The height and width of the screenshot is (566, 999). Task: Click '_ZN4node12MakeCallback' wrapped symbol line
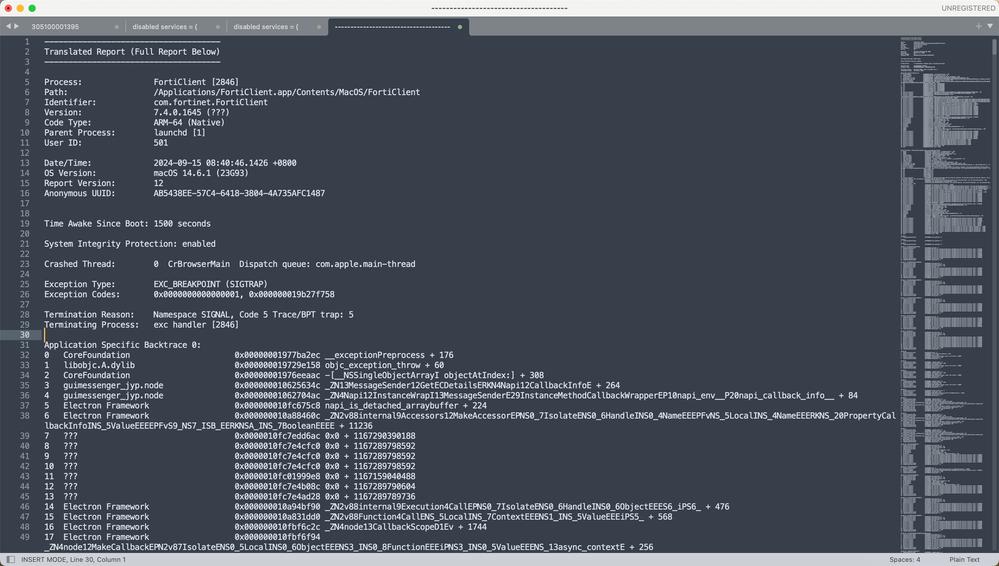coord(349,547)
